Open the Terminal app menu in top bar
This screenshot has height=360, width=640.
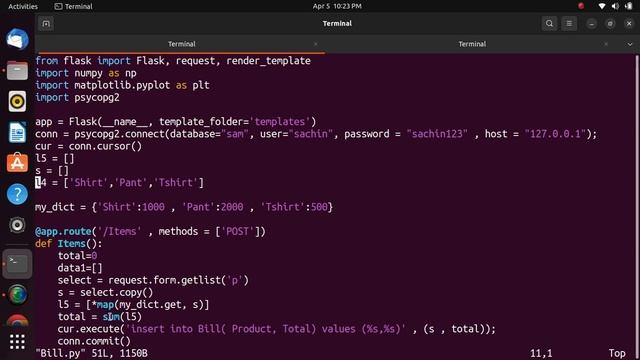[73, 6]
